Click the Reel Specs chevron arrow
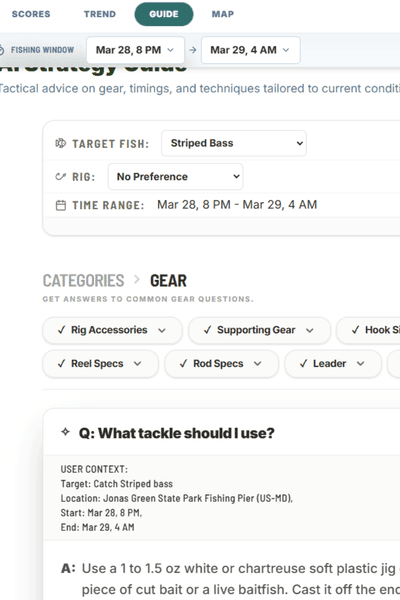Screen dimensions: 400x600 [137, 364]
